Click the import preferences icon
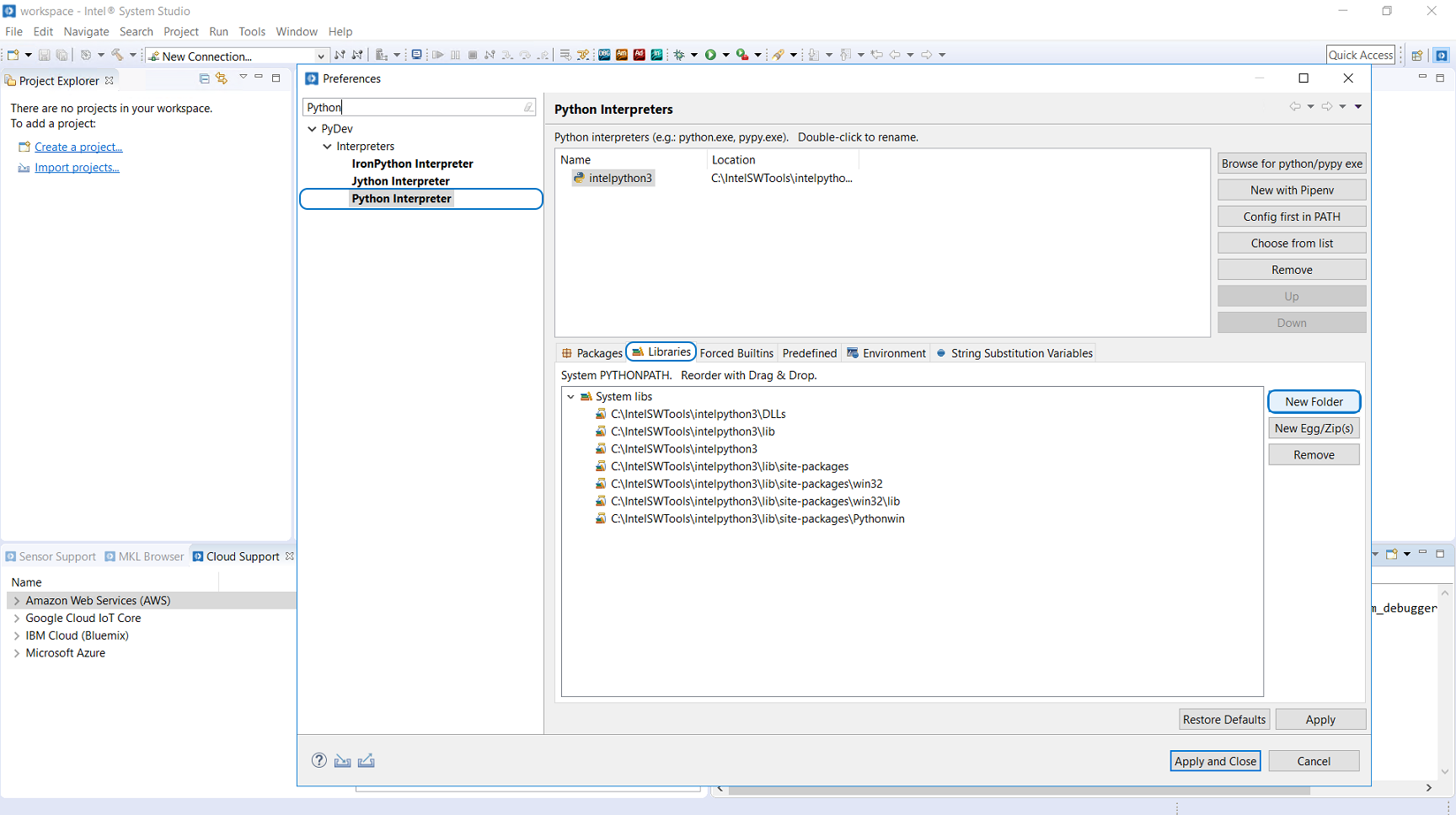 click(342, 761)
